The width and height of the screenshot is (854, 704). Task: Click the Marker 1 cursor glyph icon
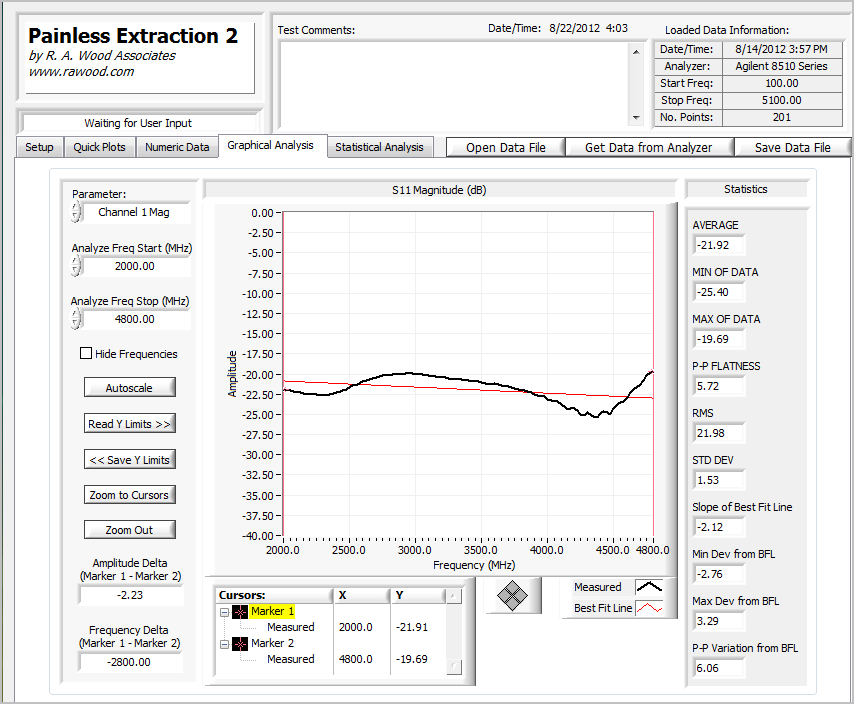pos(240,612)
